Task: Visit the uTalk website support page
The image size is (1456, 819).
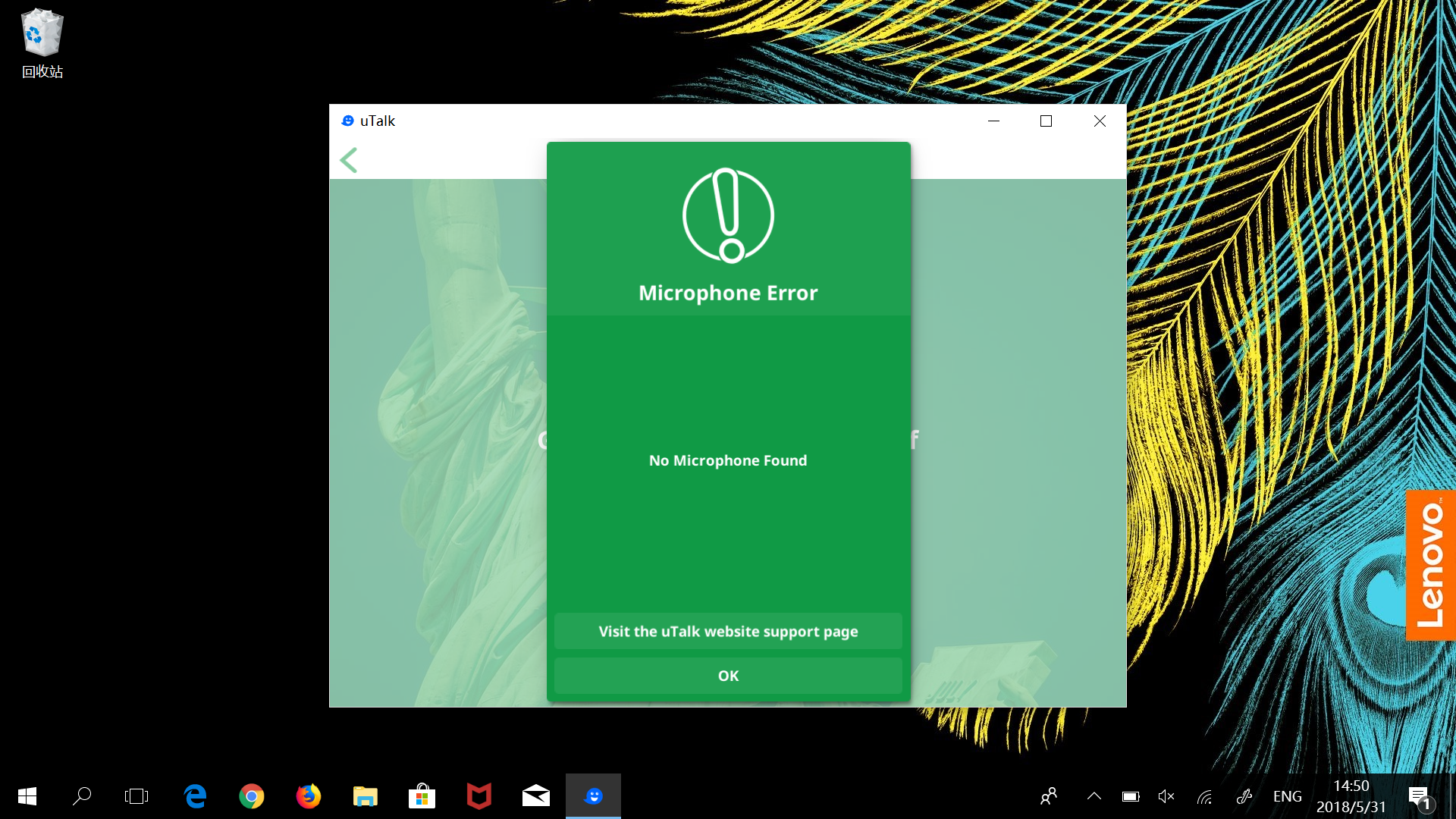Action: pyautogui.click(x=728, y=631)
